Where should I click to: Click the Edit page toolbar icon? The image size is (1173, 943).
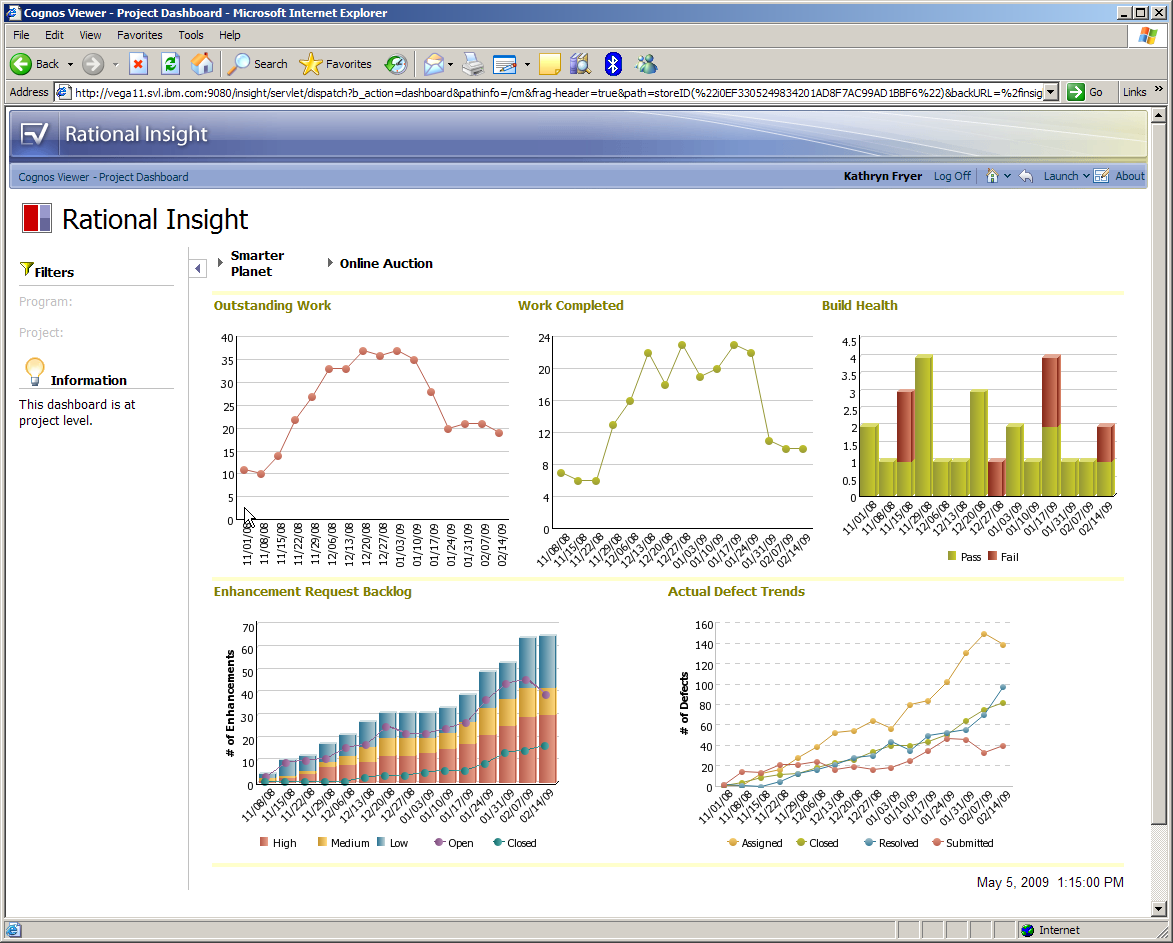coord(505,64)
